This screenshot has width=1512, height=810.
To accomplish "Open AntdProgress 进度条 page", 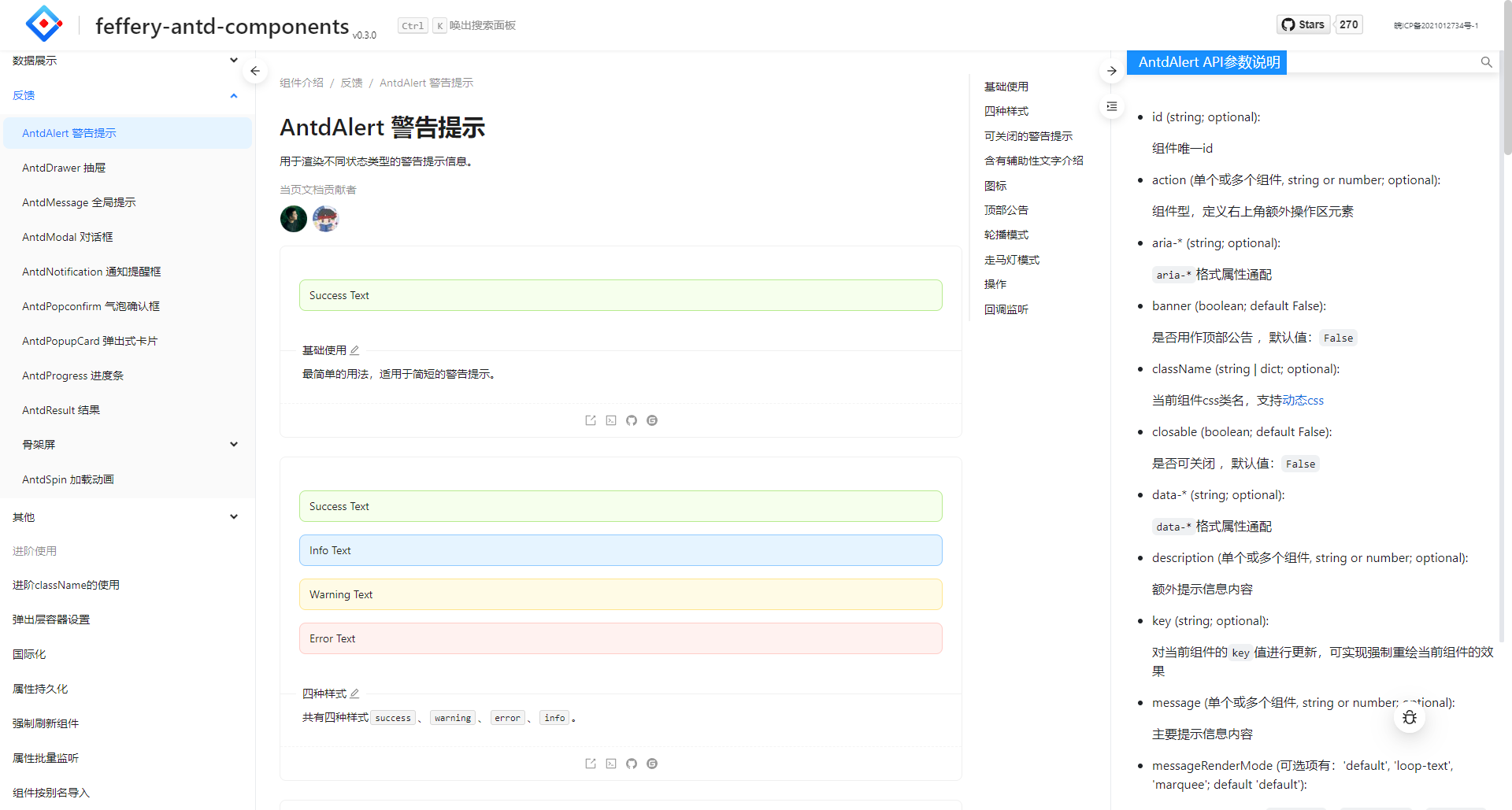I will pos(128,375).
